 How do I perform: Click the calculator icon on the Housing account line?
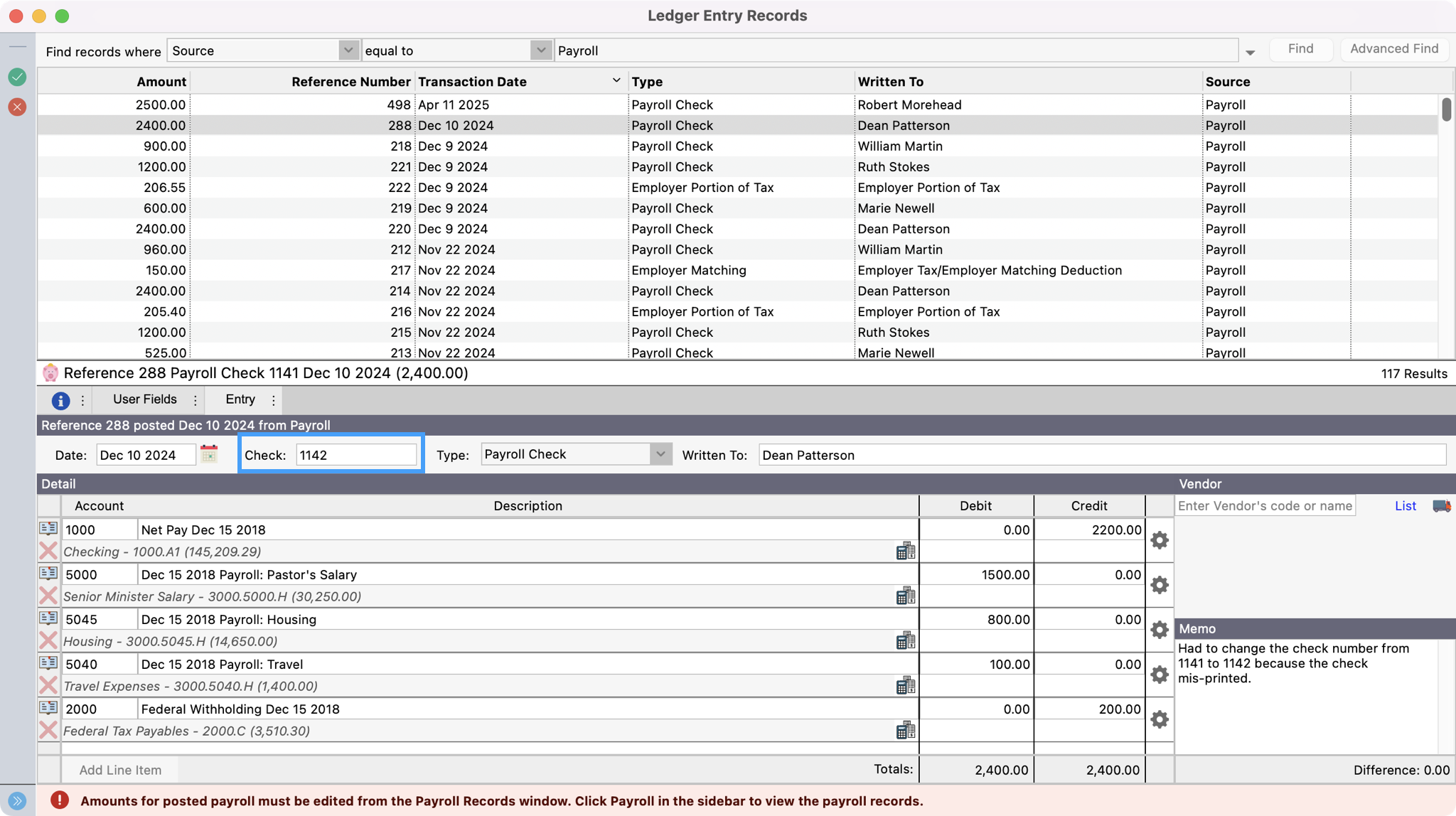point(906,640)
